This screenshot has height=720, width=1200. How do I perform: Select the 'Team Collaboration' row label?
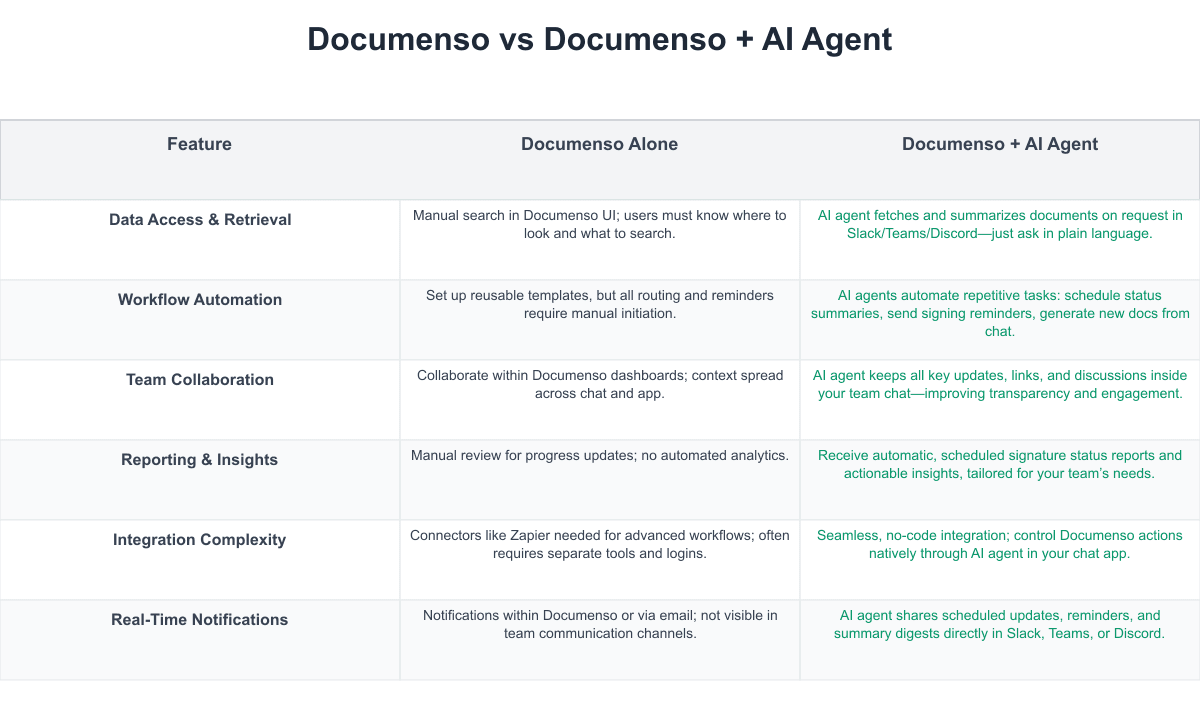(200, 379)
